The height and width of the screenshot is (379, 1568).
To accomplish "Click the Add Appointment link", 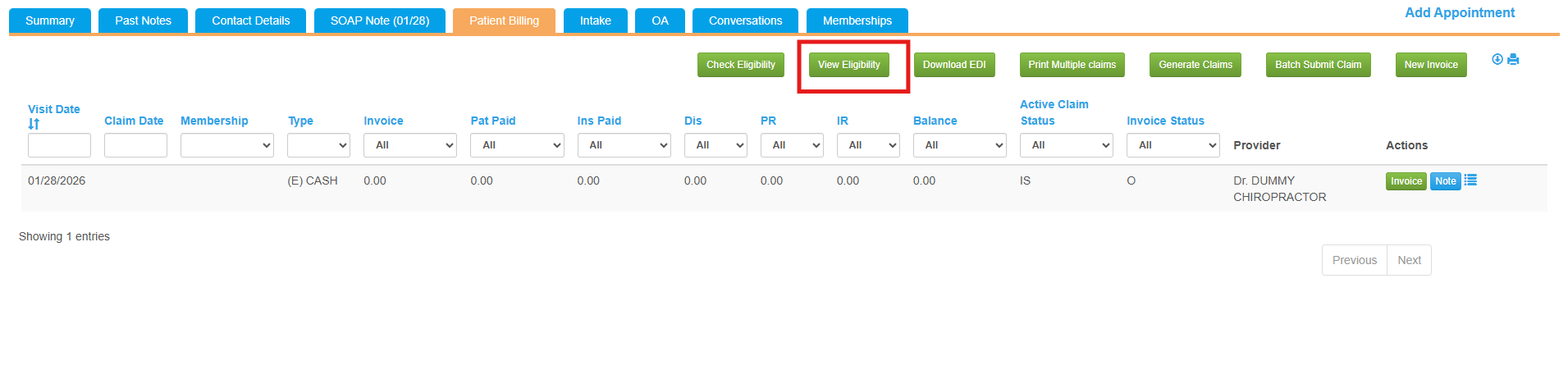I will (1460, 12).
